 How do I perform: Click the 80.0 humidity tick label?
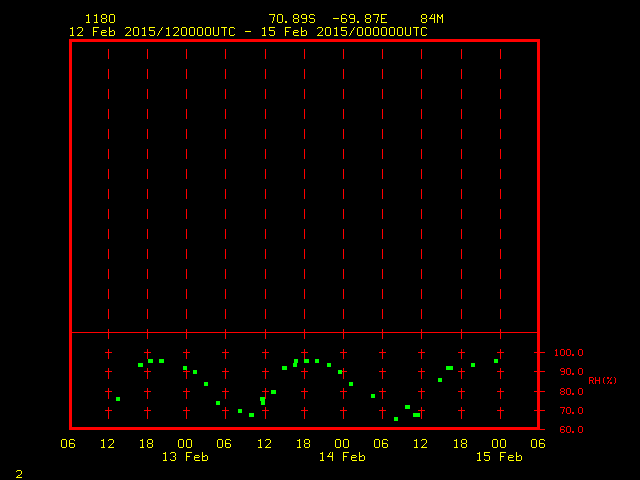point(572,392)
